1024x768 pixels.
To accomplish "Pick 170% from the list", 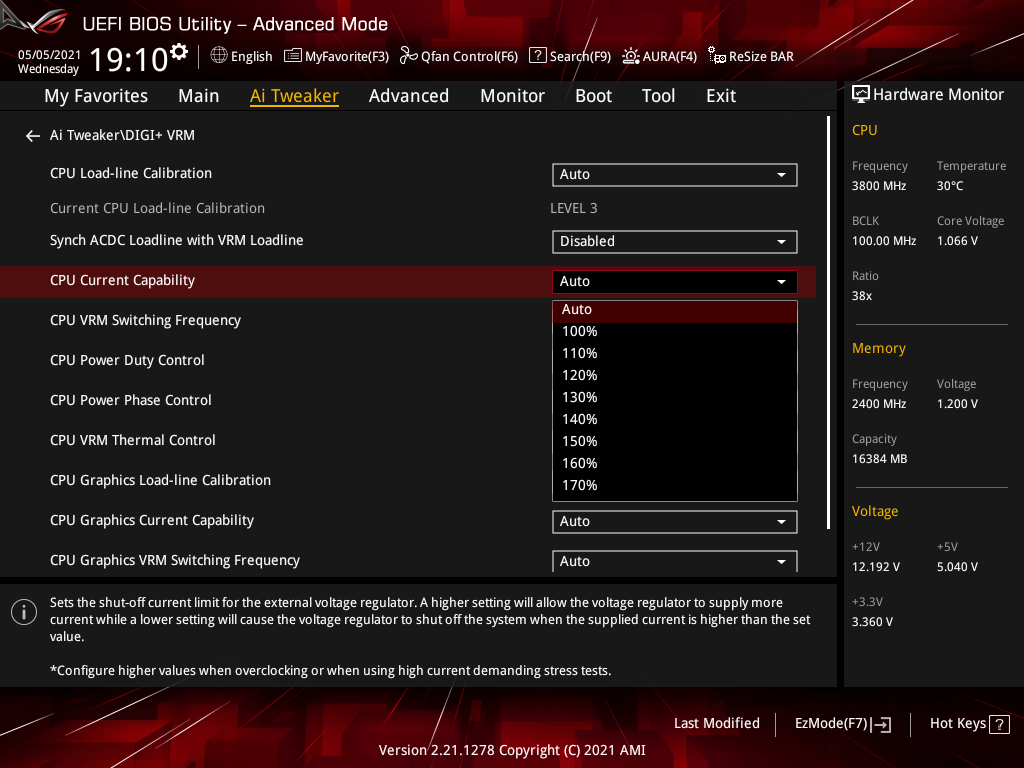I will pyautogui.click(x=675, y=486).
